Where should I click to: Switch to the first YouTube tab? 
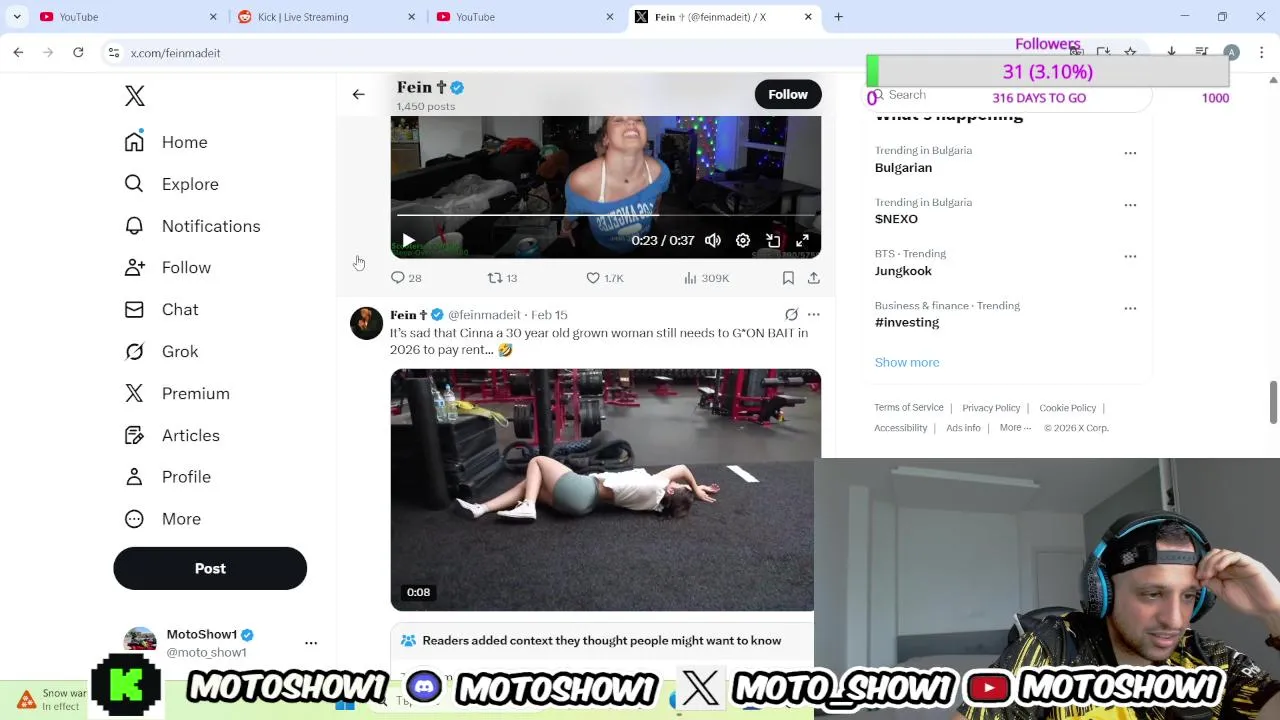128,17
